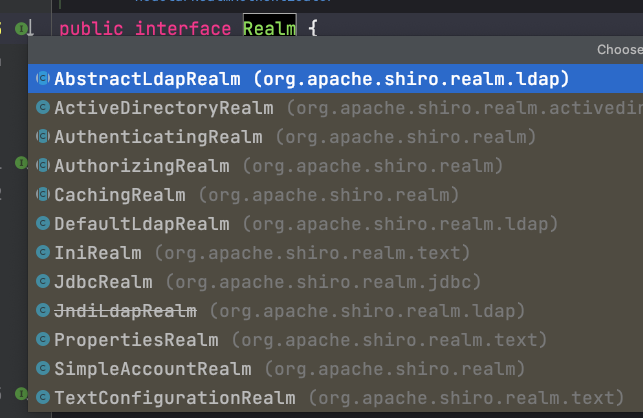This screenshot has width=643, height=418.
Task: Click the abstract class icon beside AbstractLdapRealm
Action: (x=43, y=78)
